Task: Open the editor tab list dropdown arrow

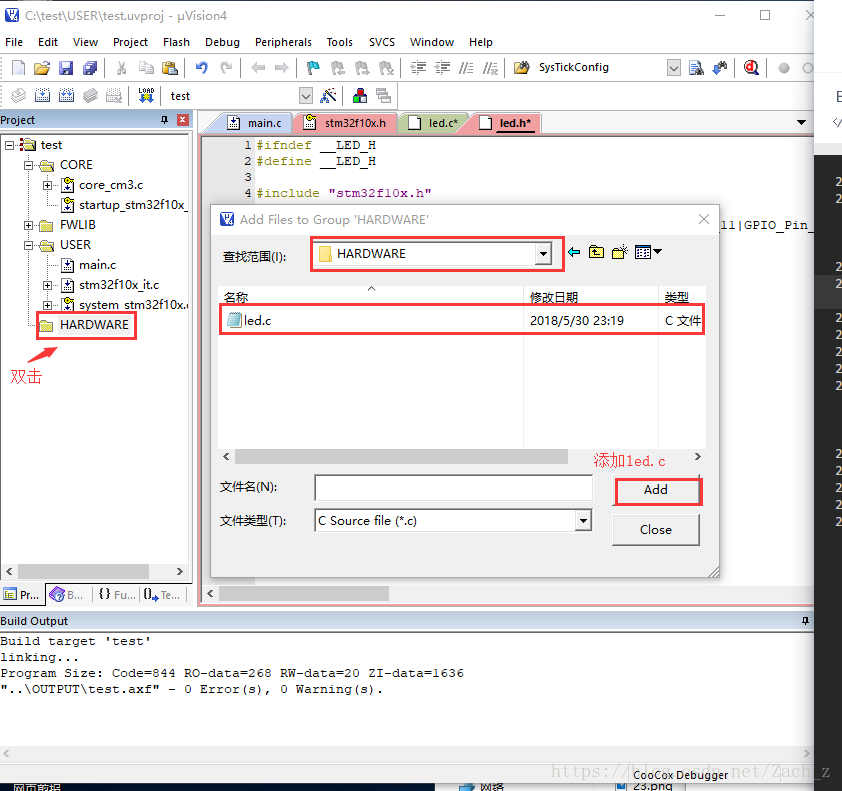Action: point(801,122)
